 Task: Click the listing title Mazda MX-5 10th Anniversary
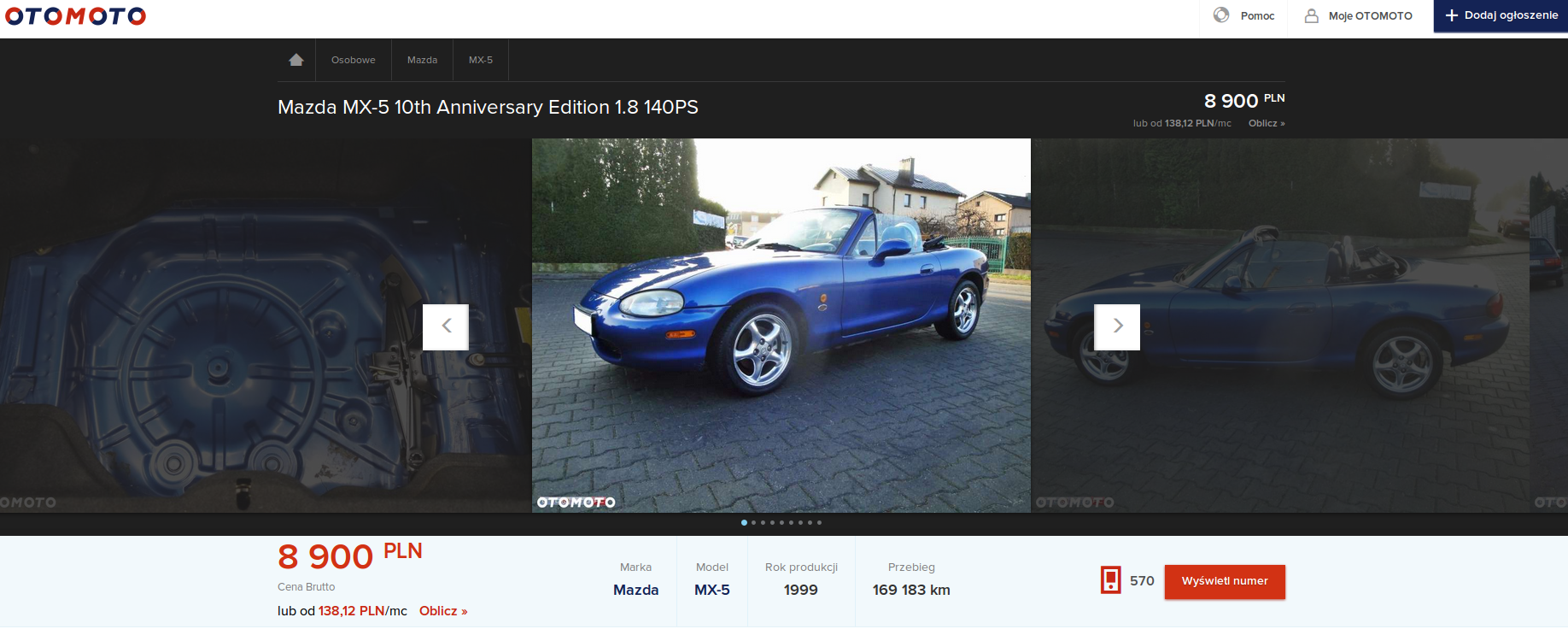pos(488,107)
